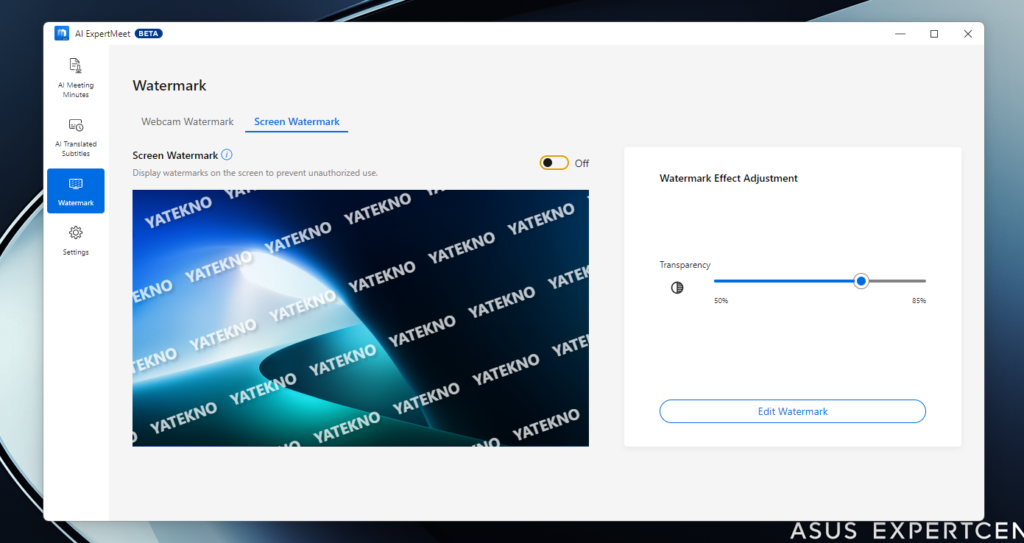
Task: Select the Watermark sidebar item
Action: pyautogui.click(x=75, y=191)
